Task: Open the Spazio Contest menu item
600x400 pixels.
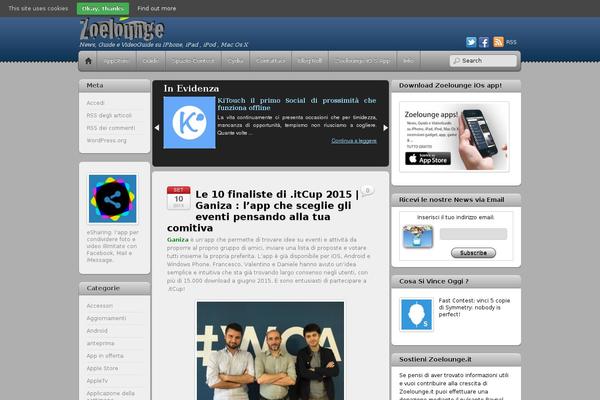Action: click(193, 61)
